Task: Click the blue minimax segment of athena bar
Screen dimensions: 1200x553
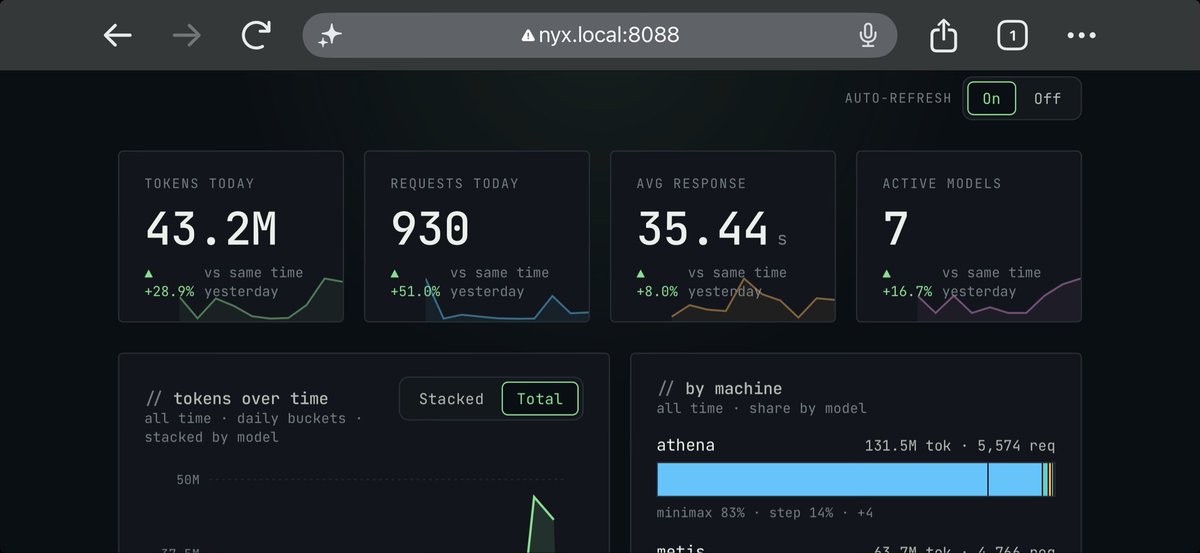Action: [822, 480]
